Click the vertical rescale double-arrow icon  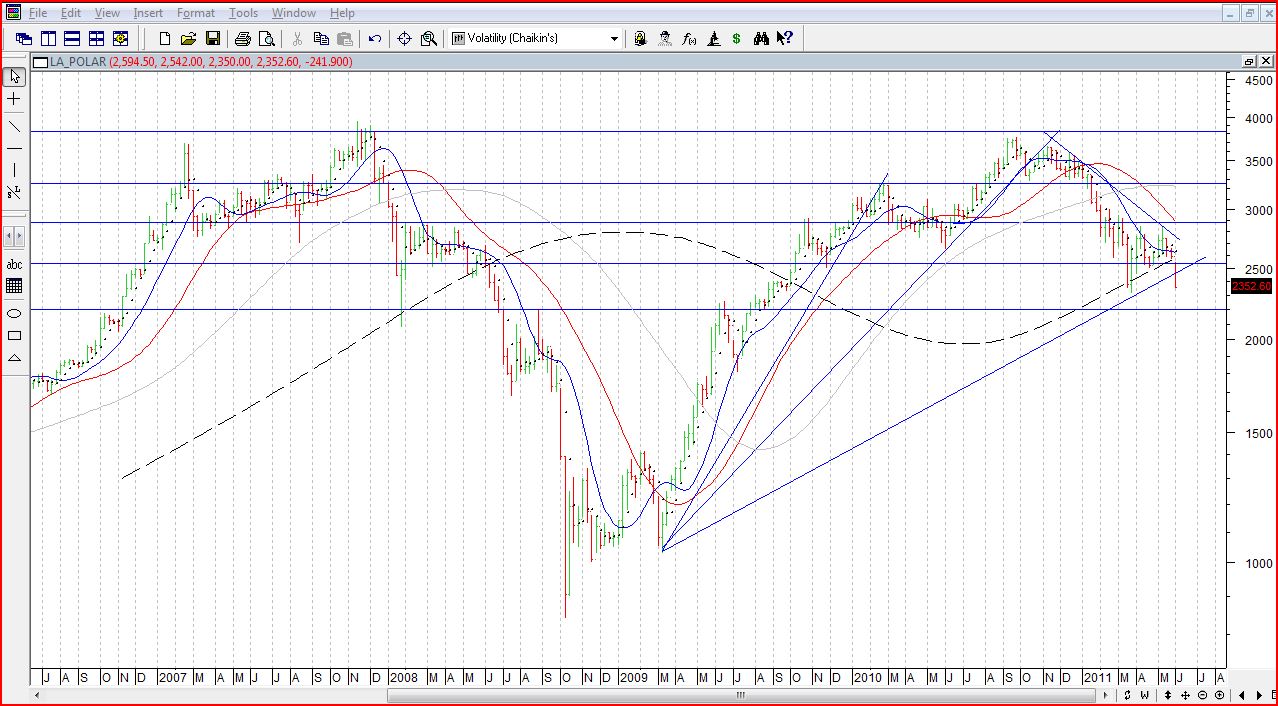coord(1168,695)
